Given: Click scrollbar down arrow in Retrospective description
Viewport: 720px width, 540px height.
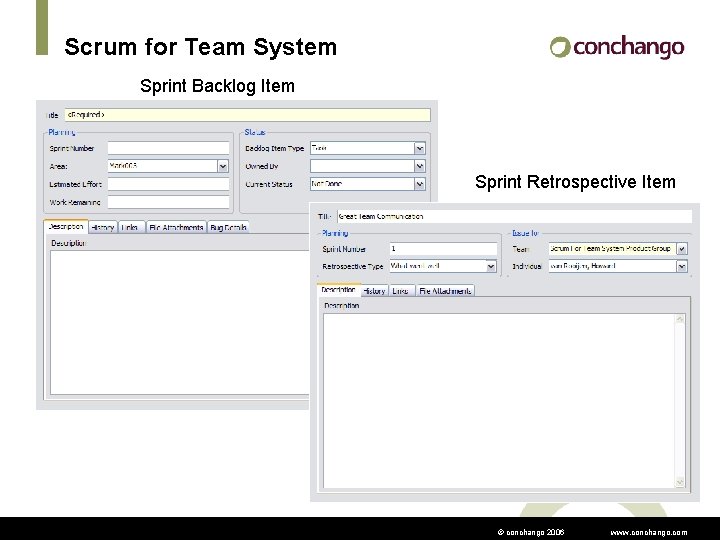Looking at the screenshot, I should pyautogui.click(x=680, y=482).
